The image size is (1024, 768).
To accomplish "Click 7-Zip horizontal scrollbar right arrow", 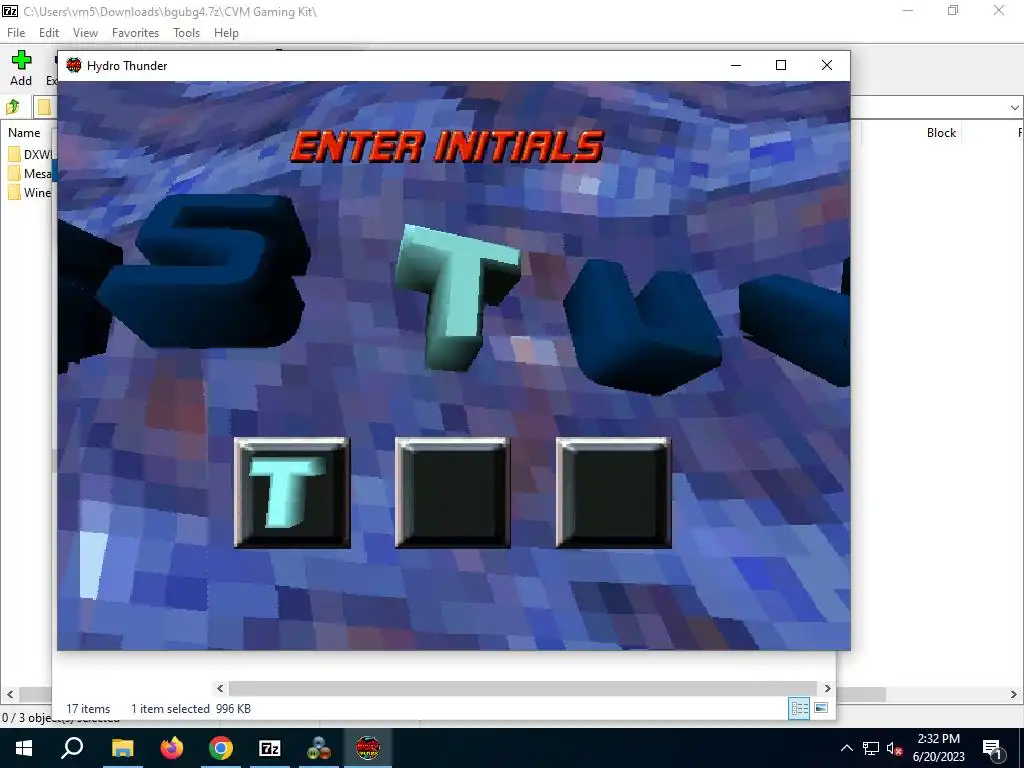I will [x=1014, y=694].
